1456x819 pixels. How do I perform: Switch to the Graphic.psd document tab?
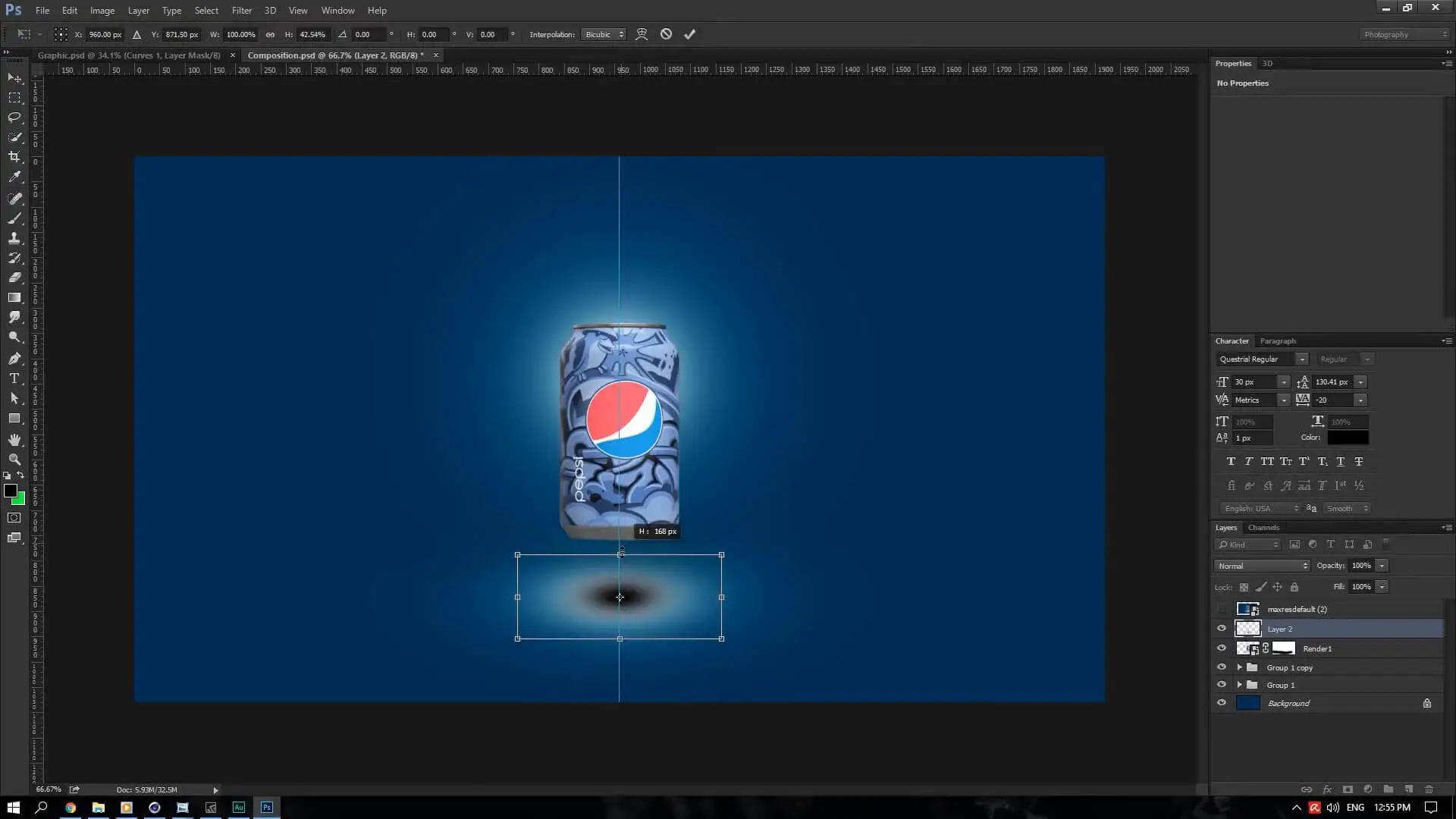pos(129,55)
